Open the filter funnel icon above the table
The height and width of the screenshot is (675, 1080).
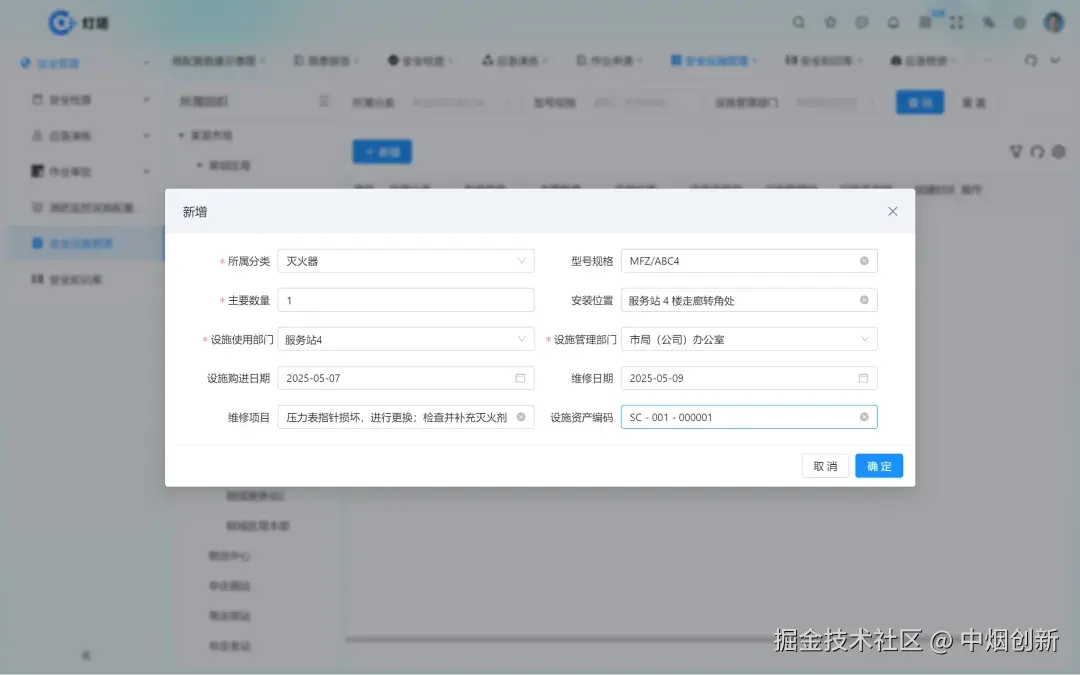[x=1016, y=152]
